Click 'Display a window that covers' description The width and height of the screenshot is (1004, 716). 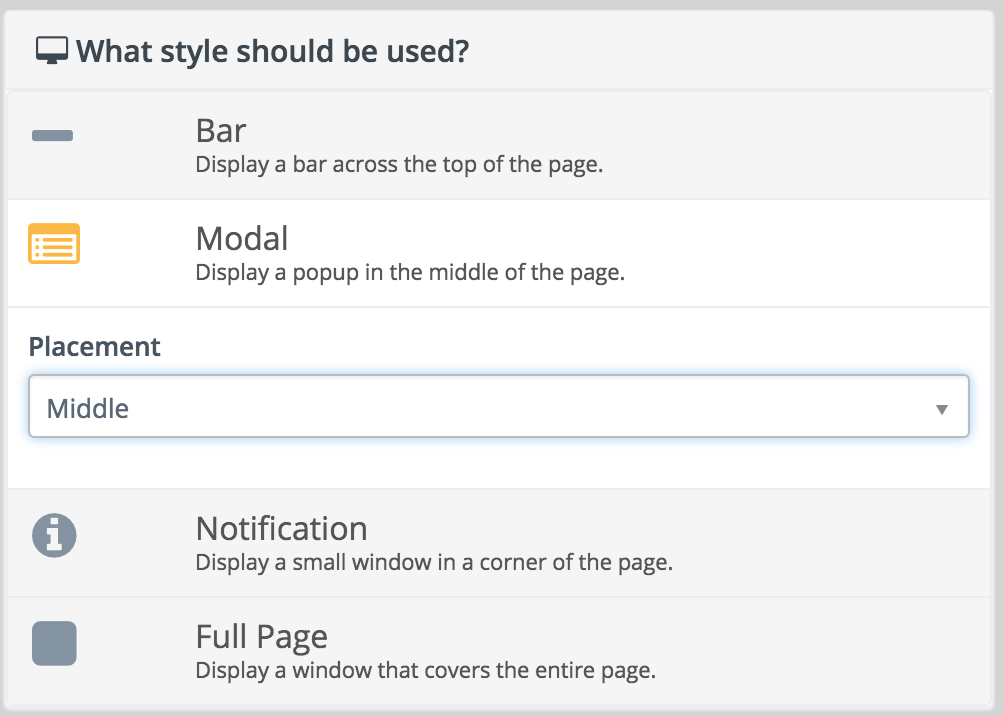tap(426, 671)
